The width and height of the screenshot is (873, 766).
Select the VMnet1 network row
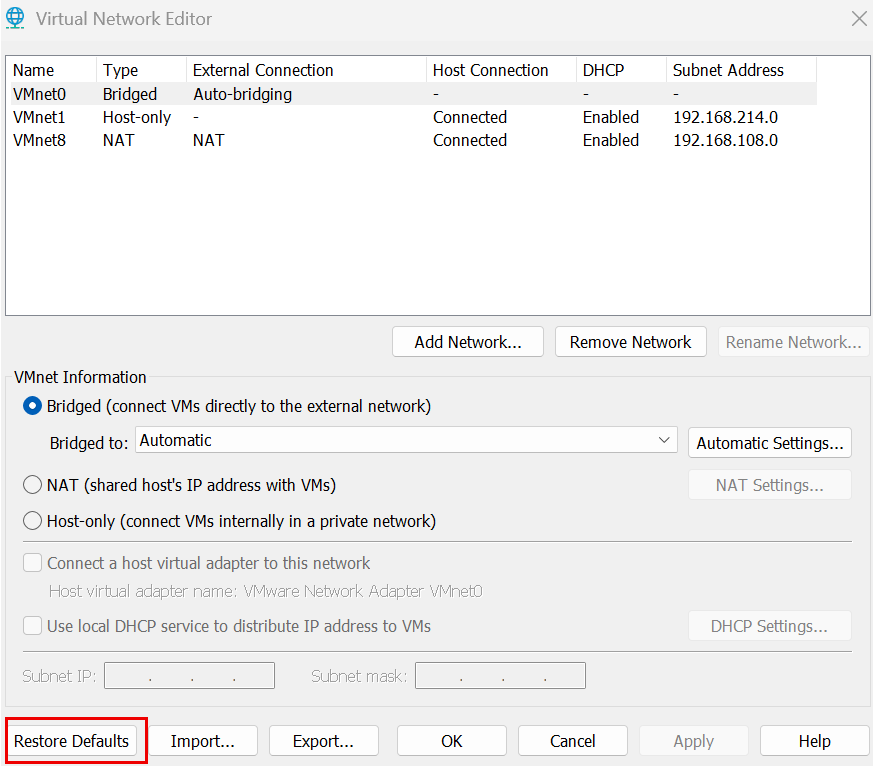pos(414,117)
